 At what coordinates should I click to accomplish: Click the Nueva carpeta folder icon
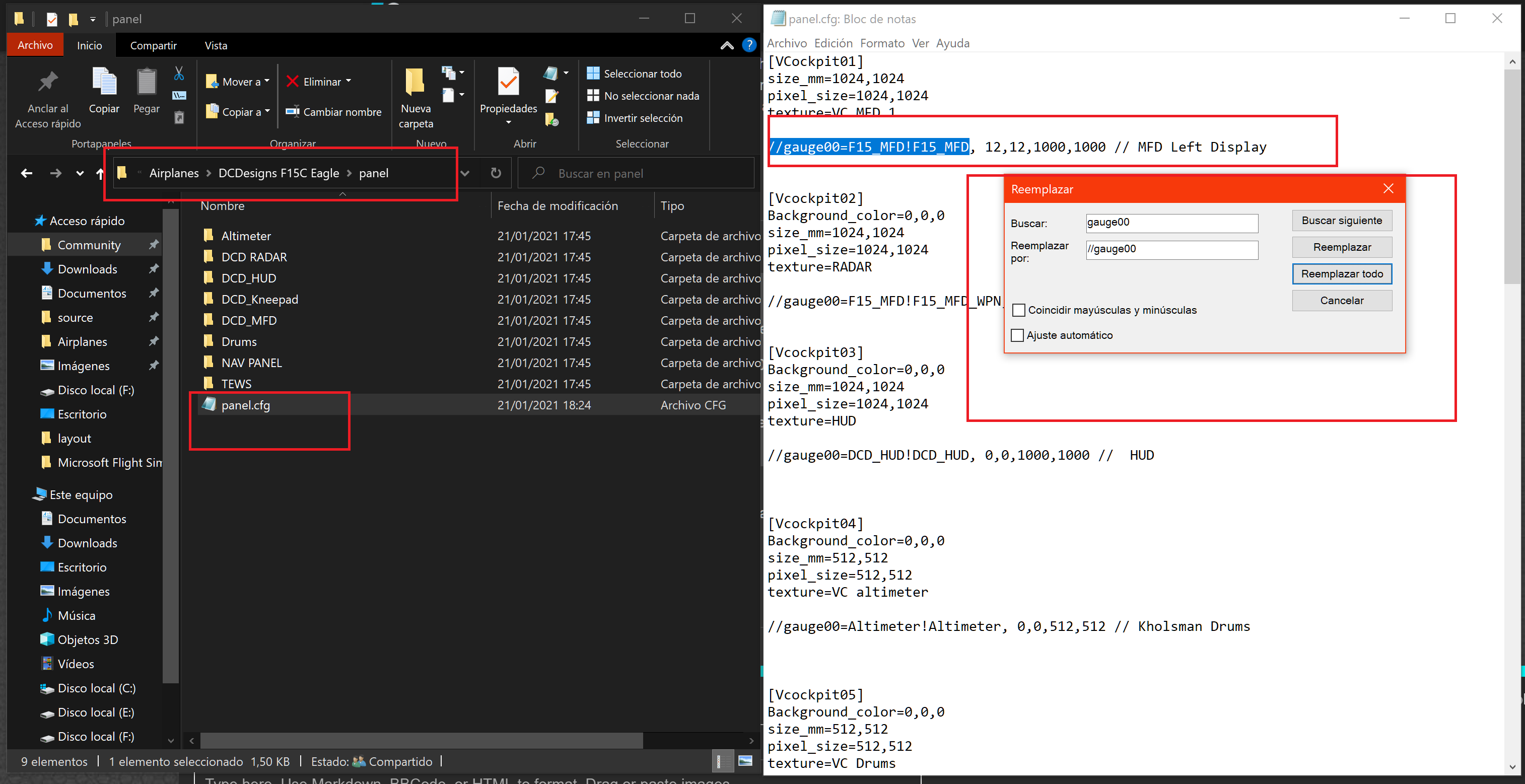pyautogui.click(x=415, y=82)
